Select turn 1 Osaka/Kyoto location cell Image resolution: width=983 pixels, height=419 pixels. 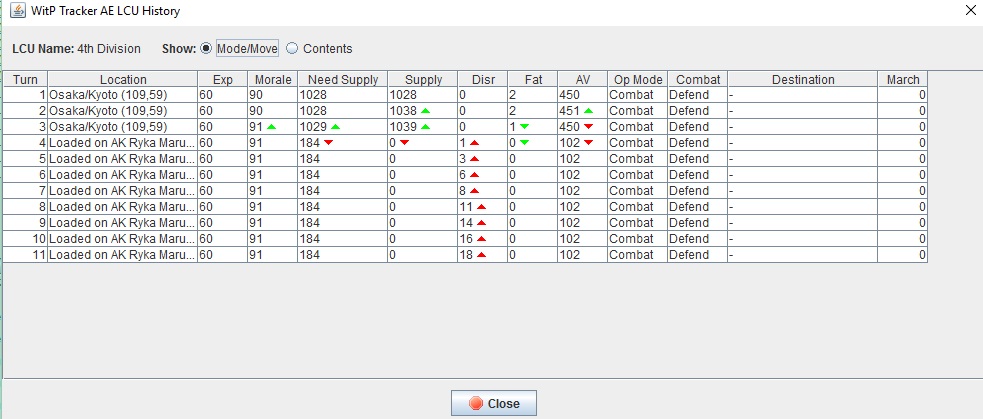[x=123, y=95]
